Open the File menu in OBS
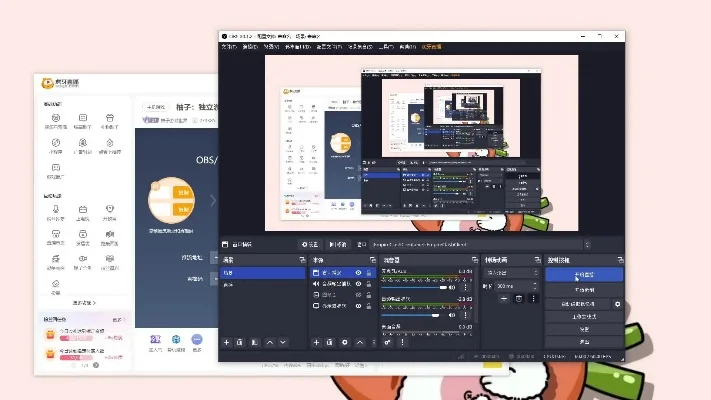Screen dimensions: 711x400 (x=229, y=47)
